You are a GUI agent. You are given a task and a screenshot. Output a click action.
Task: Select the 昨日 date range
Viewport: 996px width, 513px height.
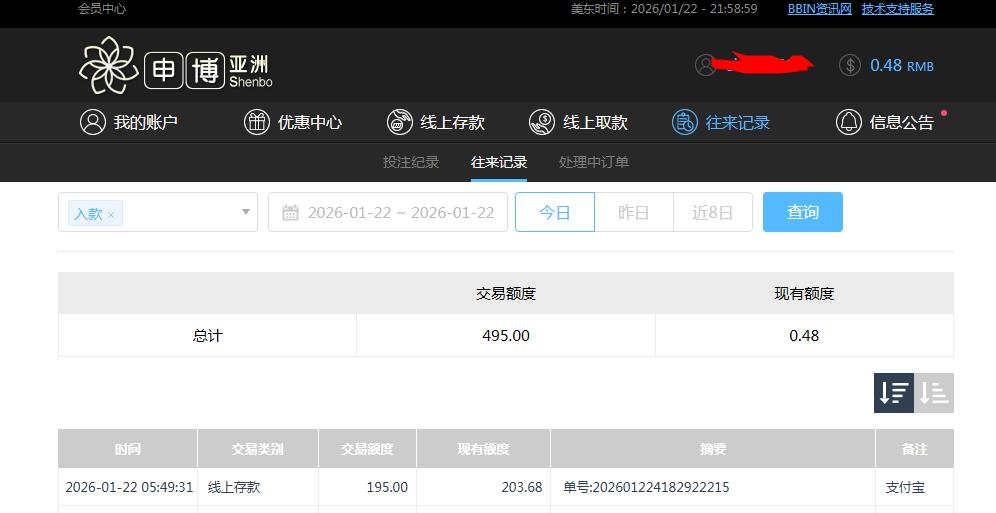(634, 212)
